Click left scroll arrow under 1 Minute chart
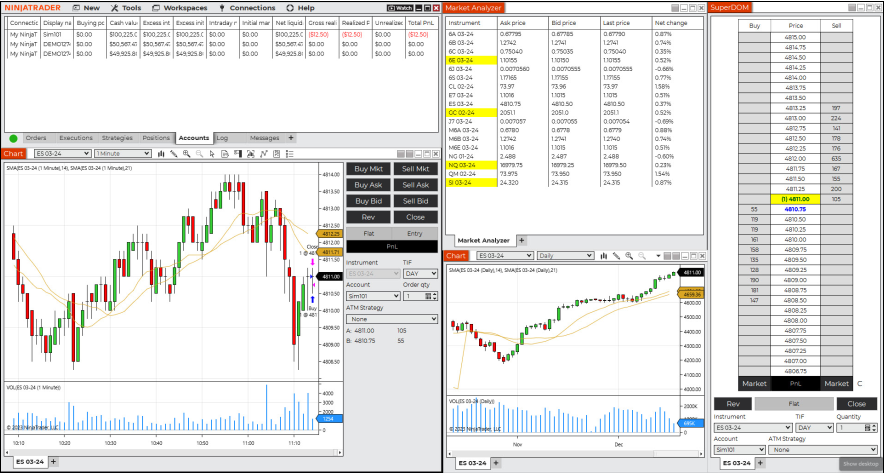 click(x=8, y=453)
